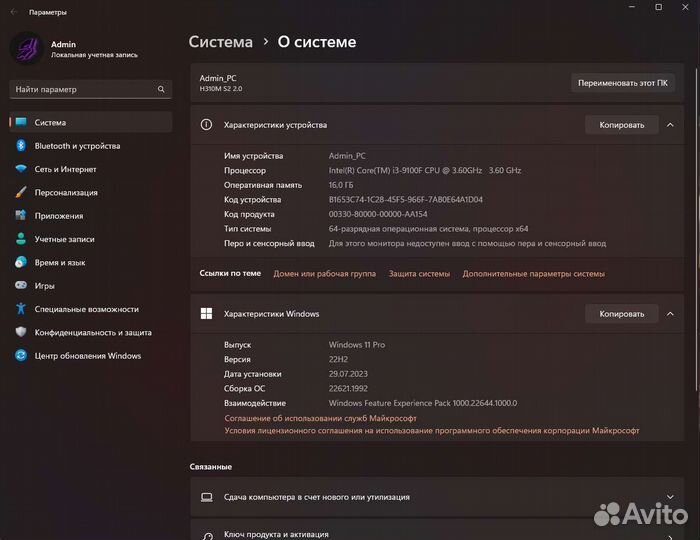Click the Код устройства value
The height and width of the screenshot is (540, 700).
[405, 199]
